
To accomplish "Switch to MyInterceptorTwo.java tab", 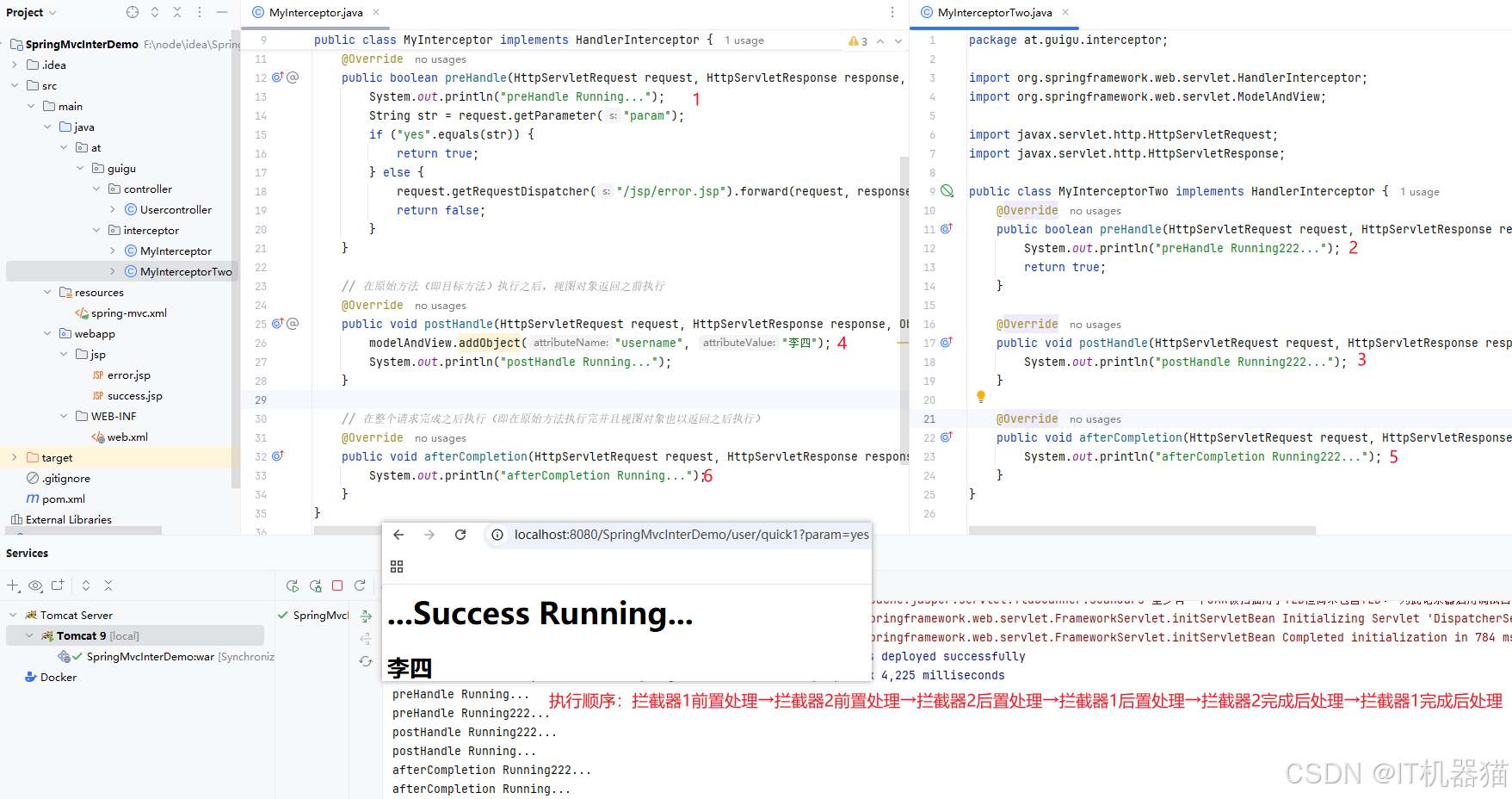I will (995, 12).
